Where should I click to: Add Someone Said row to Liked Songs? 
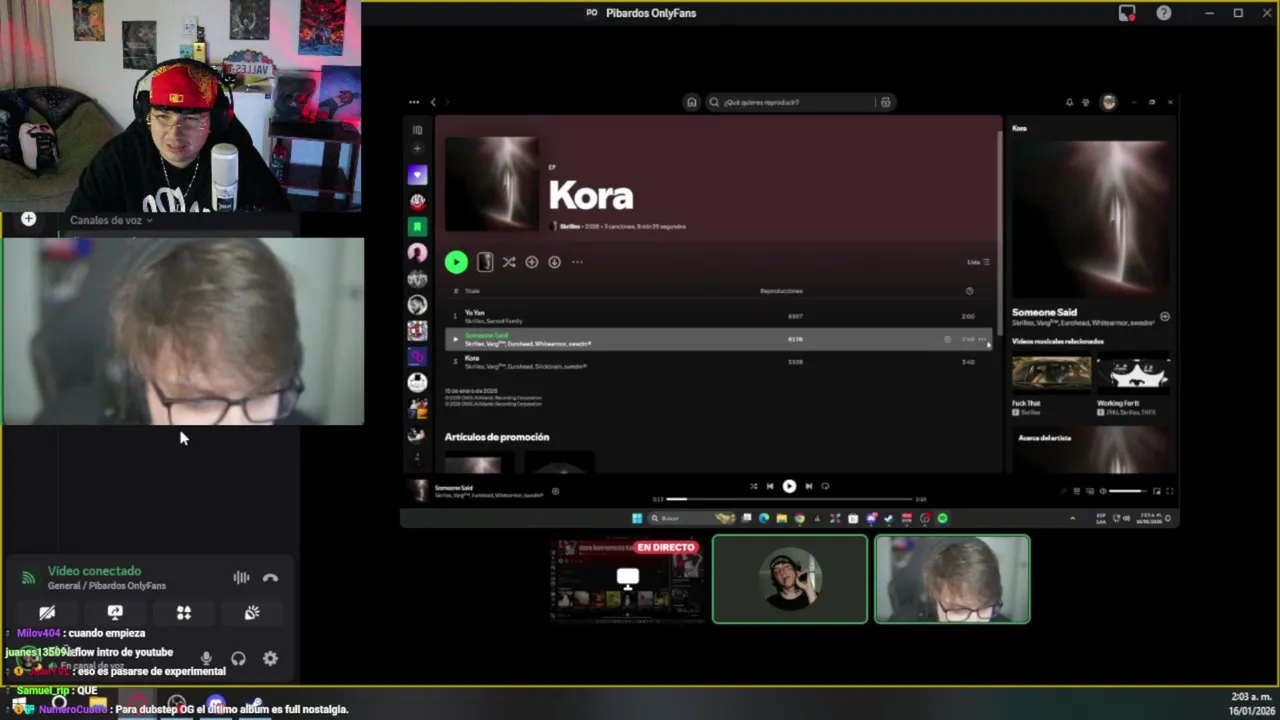(947, 339)
